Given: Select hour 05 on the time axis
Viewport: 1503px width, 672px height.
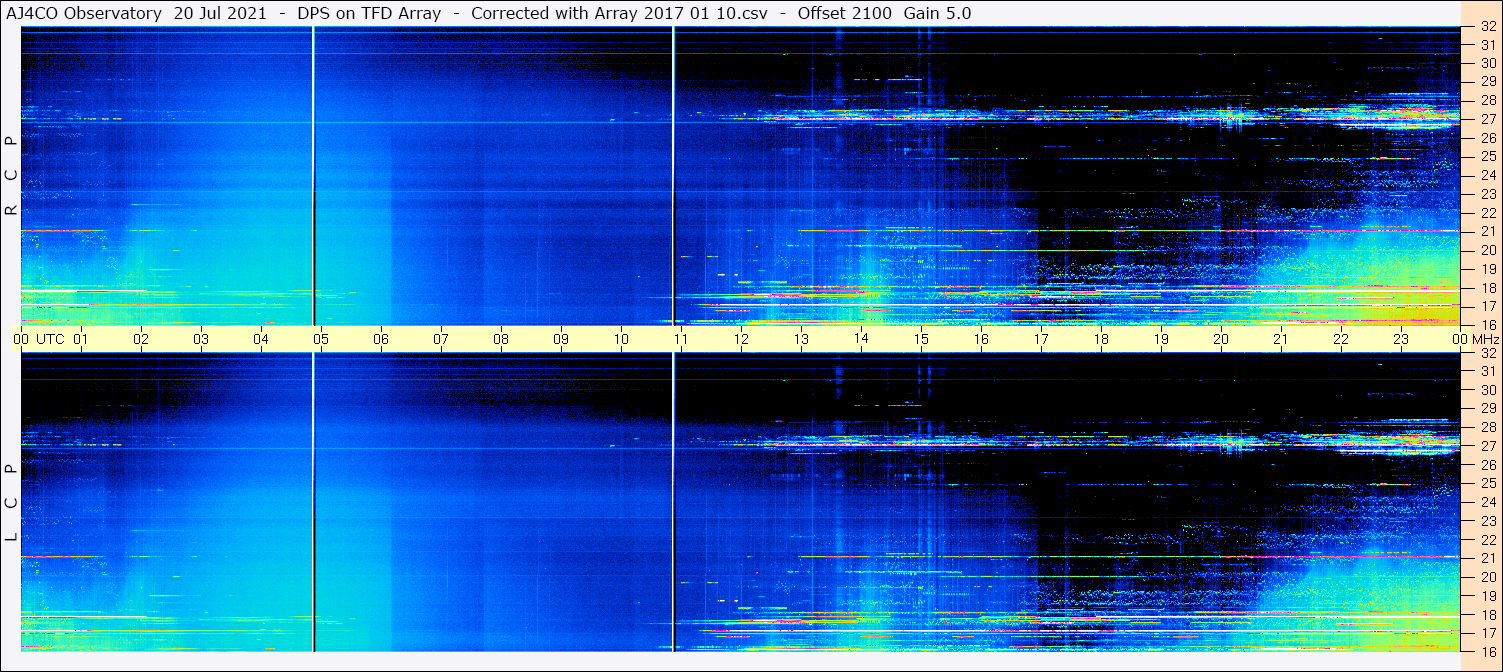Looking at the screenshot, I should pos(321,339).
